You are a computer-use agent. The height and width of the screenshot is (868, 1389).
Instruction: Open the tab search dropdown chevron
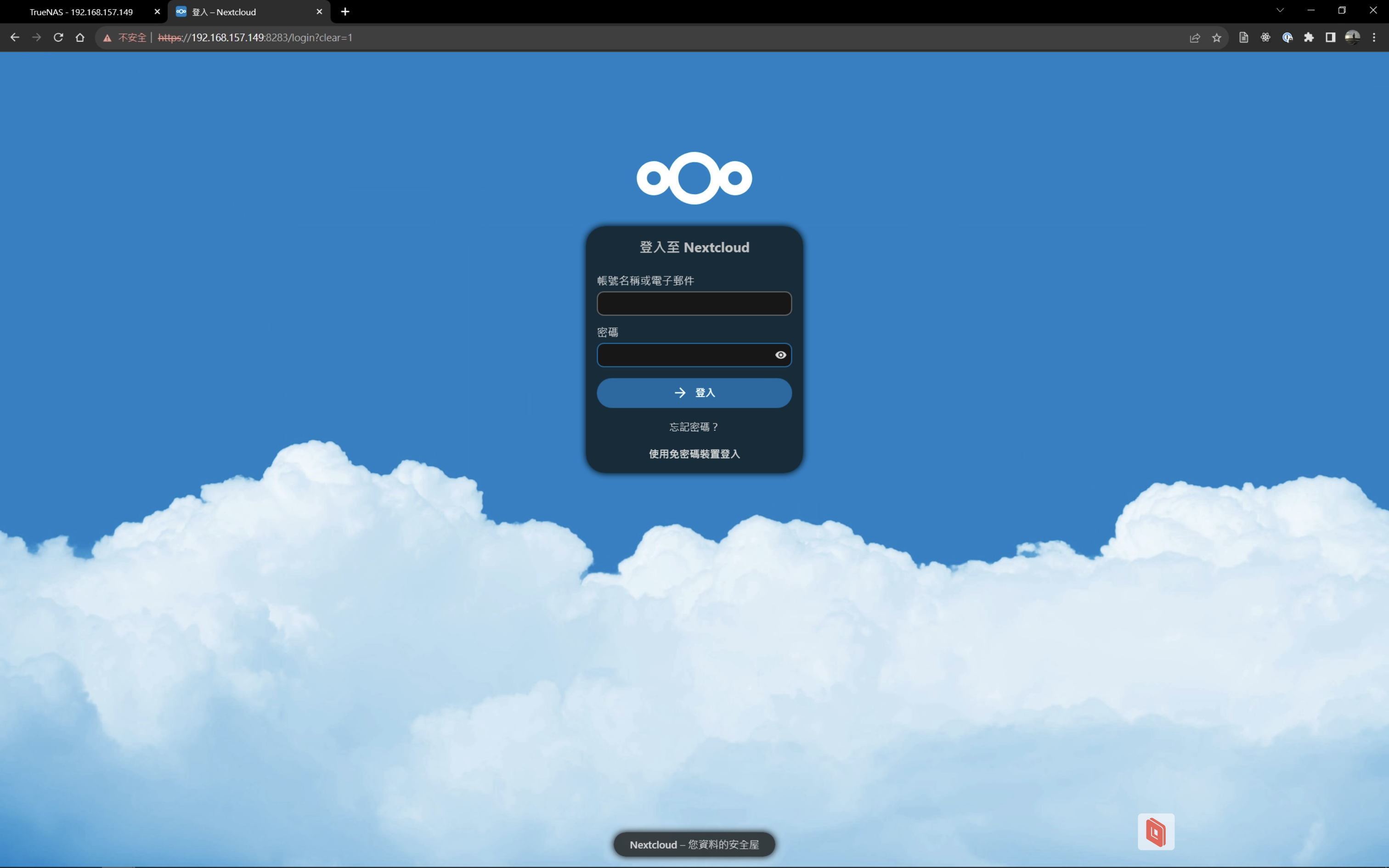1279,10
